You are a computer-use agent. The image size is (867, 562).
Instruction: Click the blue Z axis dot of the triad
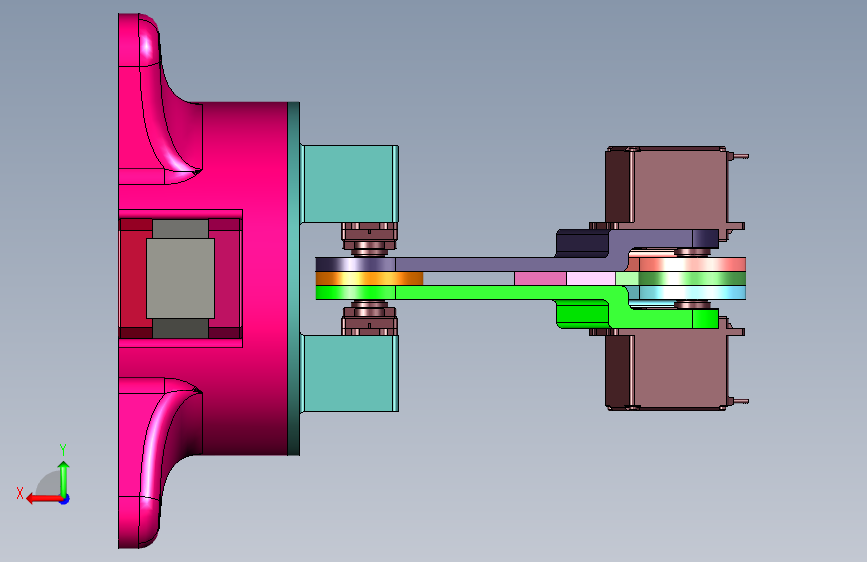click(65, 499)
